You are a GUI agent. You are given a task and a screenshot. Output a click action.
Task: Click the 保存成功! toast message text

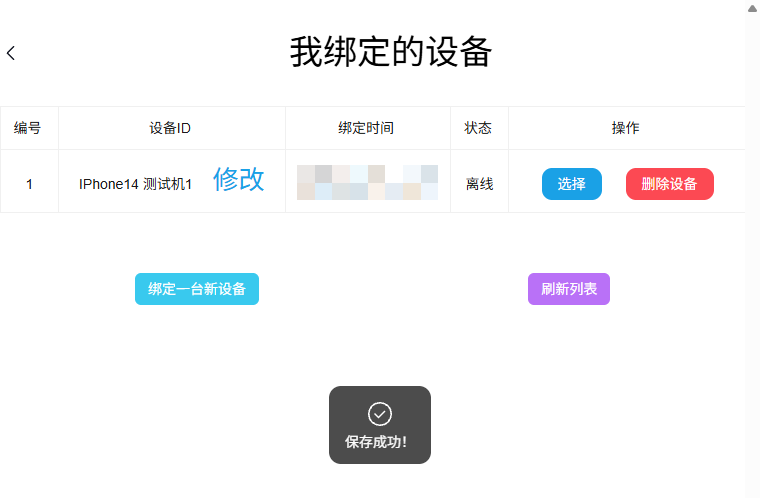pyautogui.click(x=376, y=442)
